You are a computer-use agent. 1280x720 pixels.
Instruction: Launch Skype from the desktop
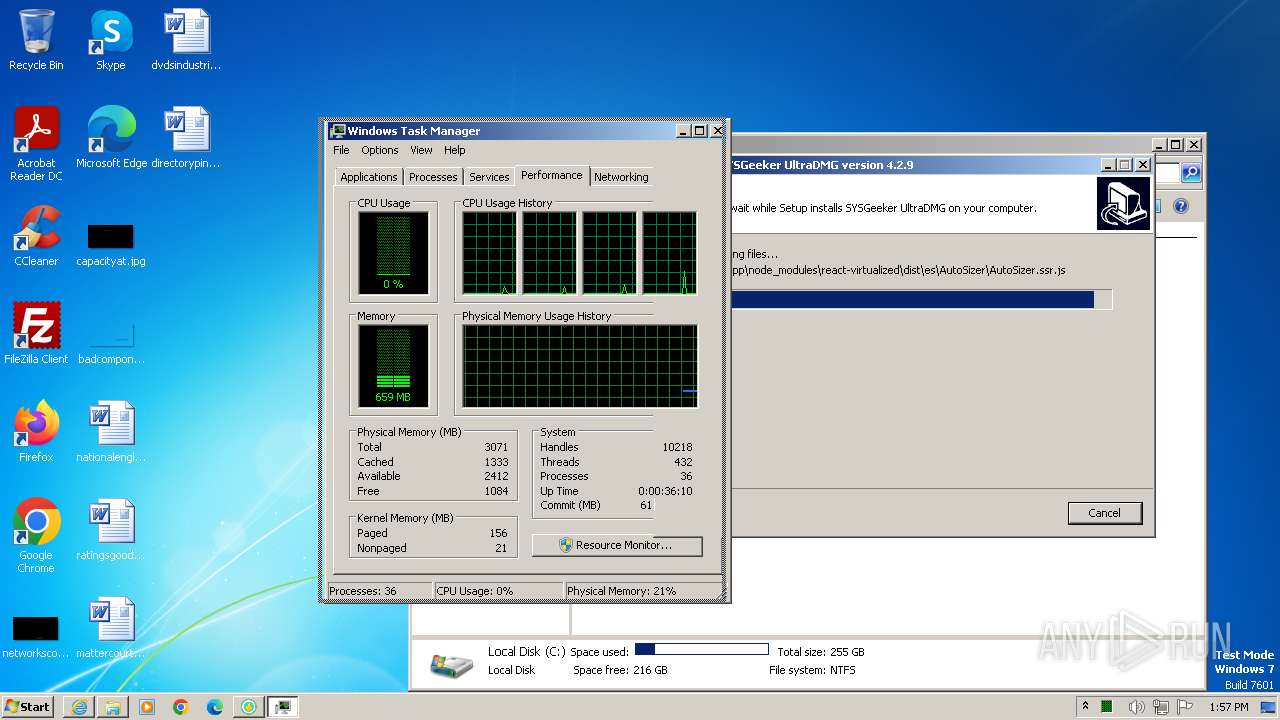pyautogui.click(x=110, y=40)
